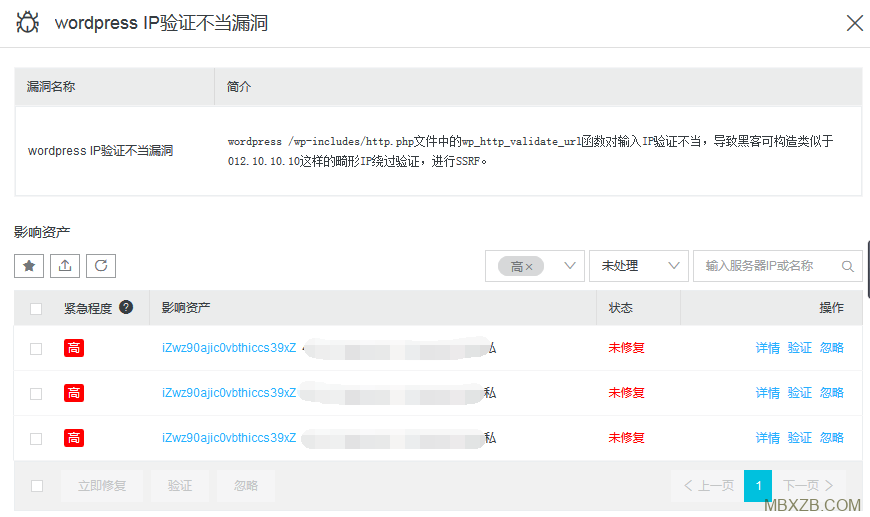Click the 高 severity badge in second row
Viewport: 870px width, 517px height.
pos(74,393)
